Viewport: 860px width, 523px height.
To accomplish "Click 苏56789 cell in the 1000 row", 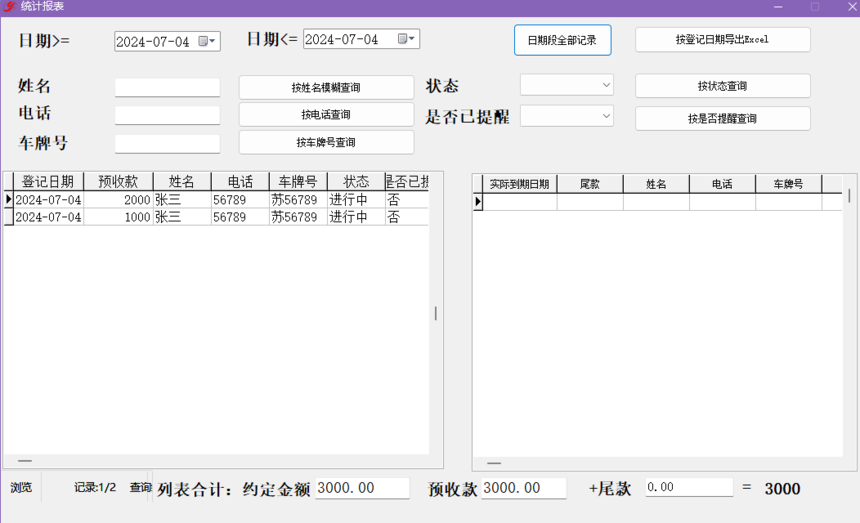I will (x=298, y=217).
